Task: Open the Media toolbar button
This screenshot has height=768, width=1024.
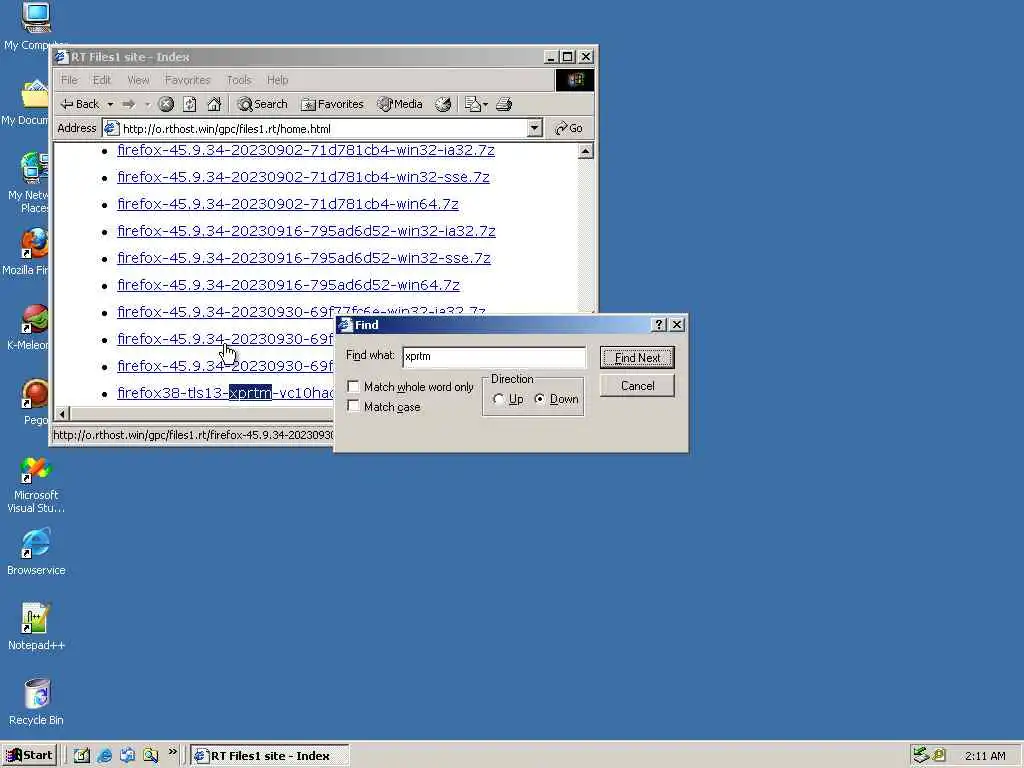Action: [400, 104]
